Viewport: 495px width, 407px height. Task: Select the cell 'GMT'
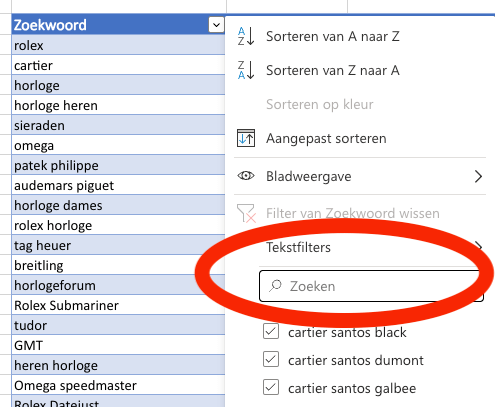(x=118, y=345)
